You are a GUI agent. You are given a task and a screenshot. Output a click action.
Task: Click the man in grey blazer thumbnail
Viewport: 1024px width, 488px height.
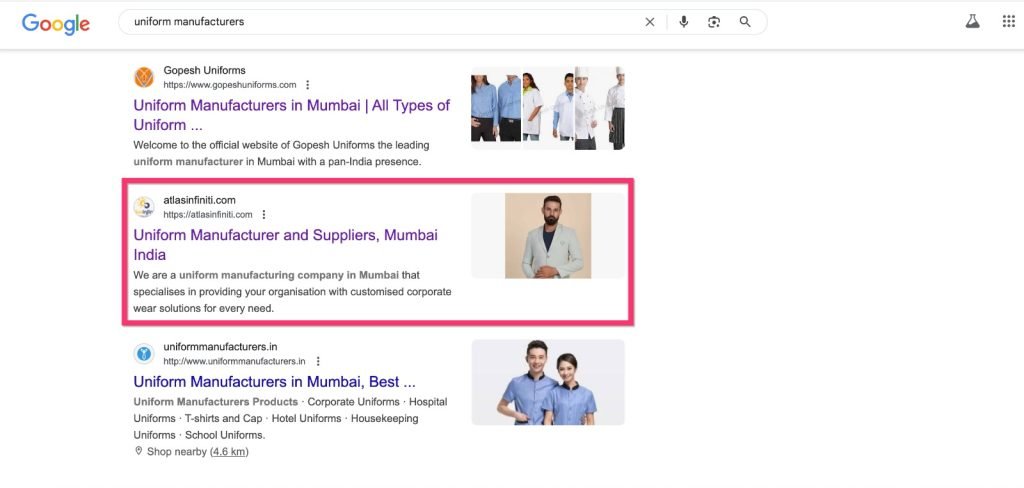click(x=548, y=236)
